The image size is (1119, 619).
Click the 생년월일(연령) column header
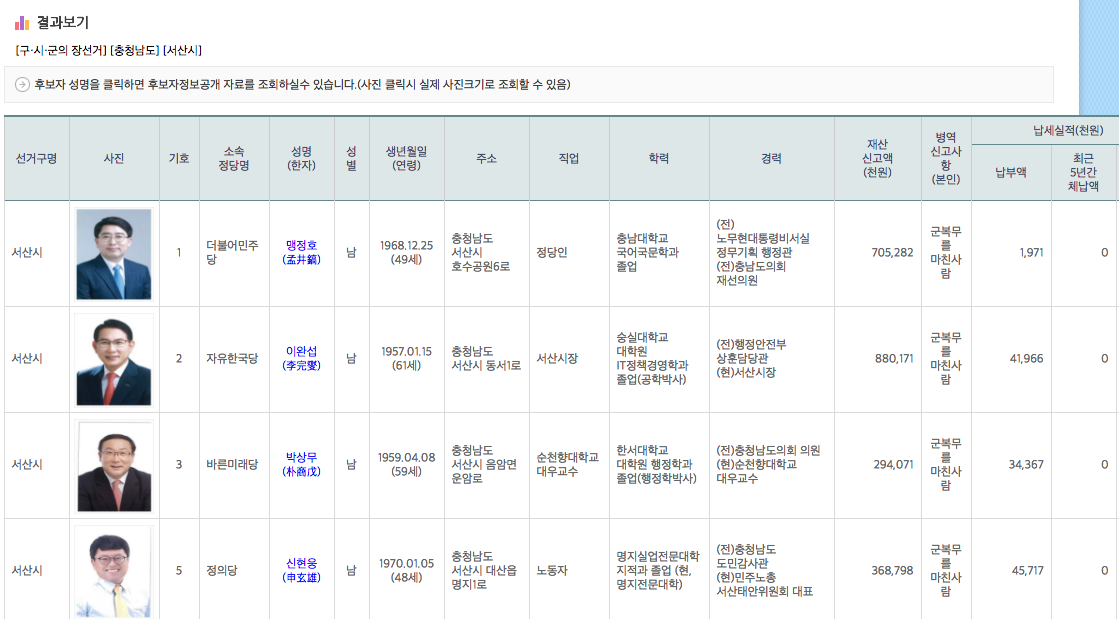407,158
